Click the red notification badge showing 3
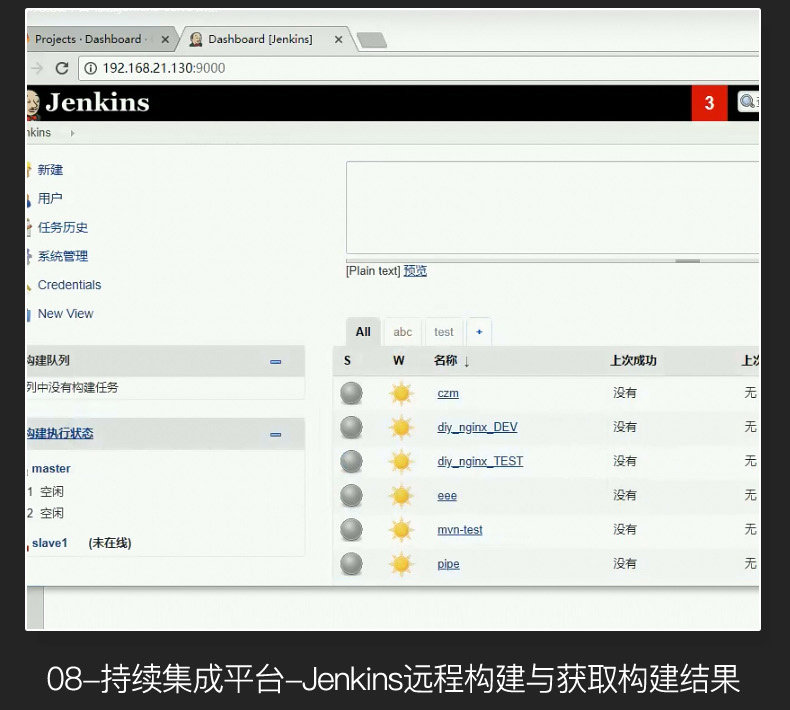The width and height of the screenshot is (790, 710). (709, 103)
